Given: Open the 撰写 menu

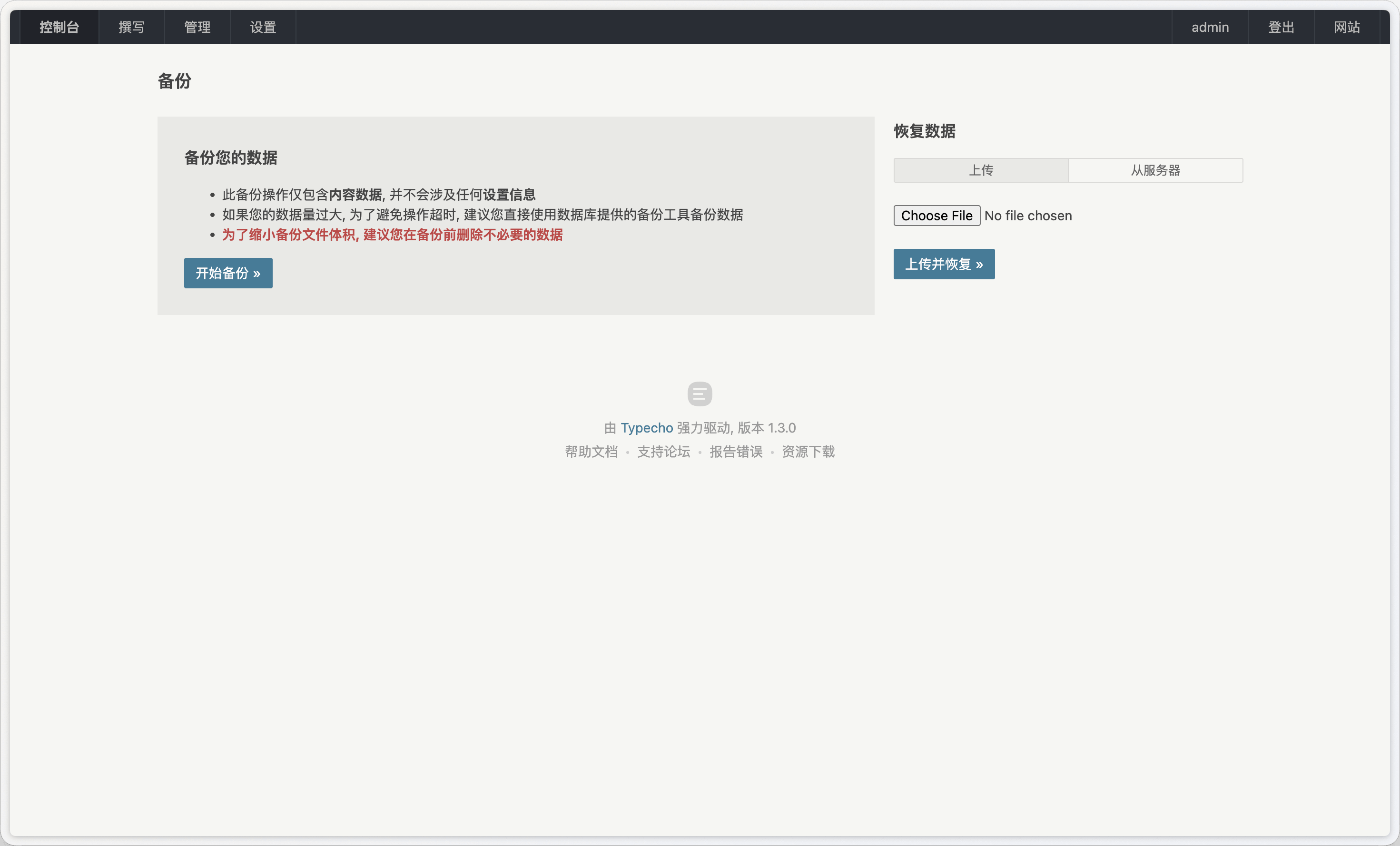Looking at the screenshot, I should coord(131,27).
